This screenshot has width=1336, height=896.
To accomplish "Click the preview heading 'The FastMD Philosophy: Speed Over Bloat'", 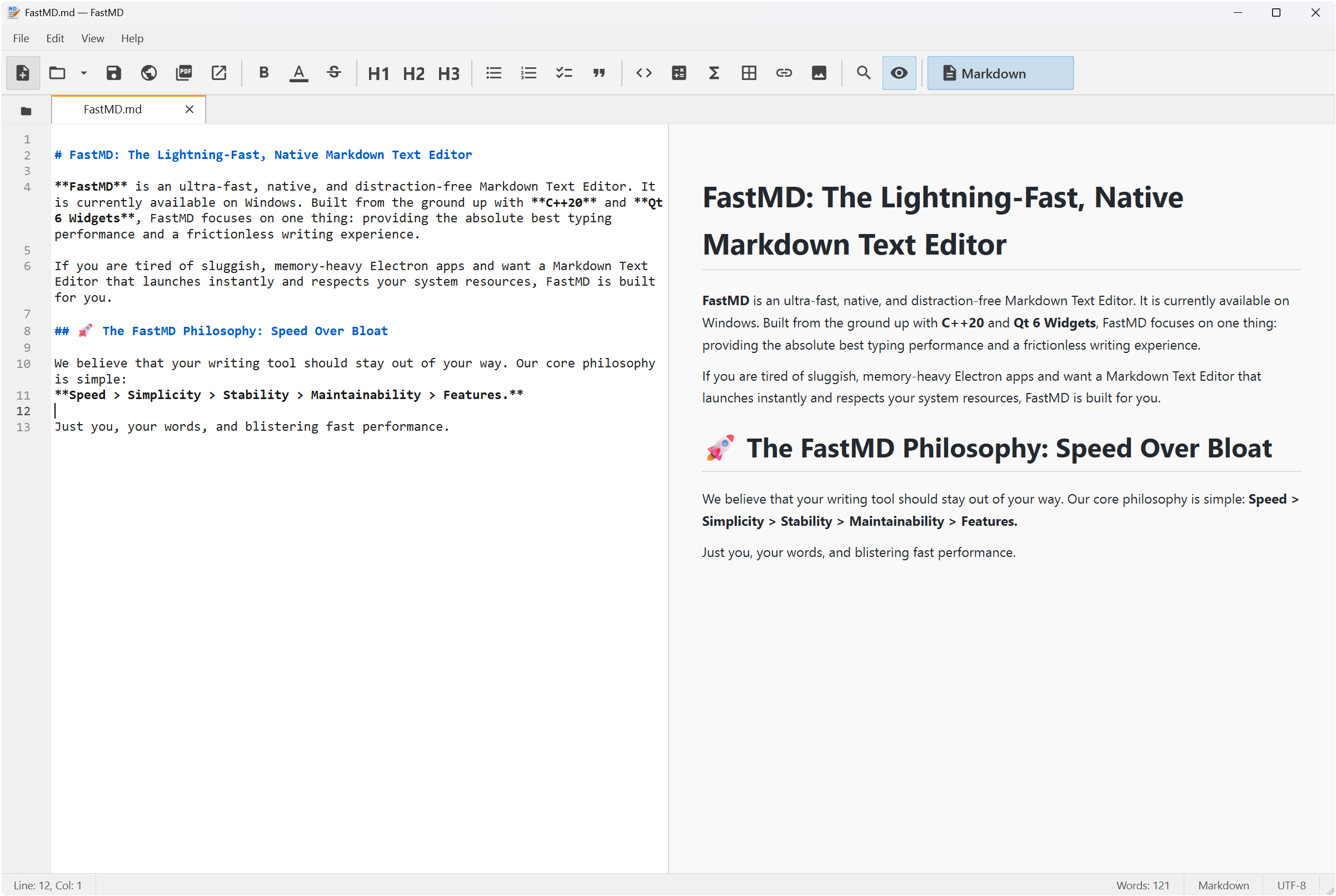I will coord(1008,448).
